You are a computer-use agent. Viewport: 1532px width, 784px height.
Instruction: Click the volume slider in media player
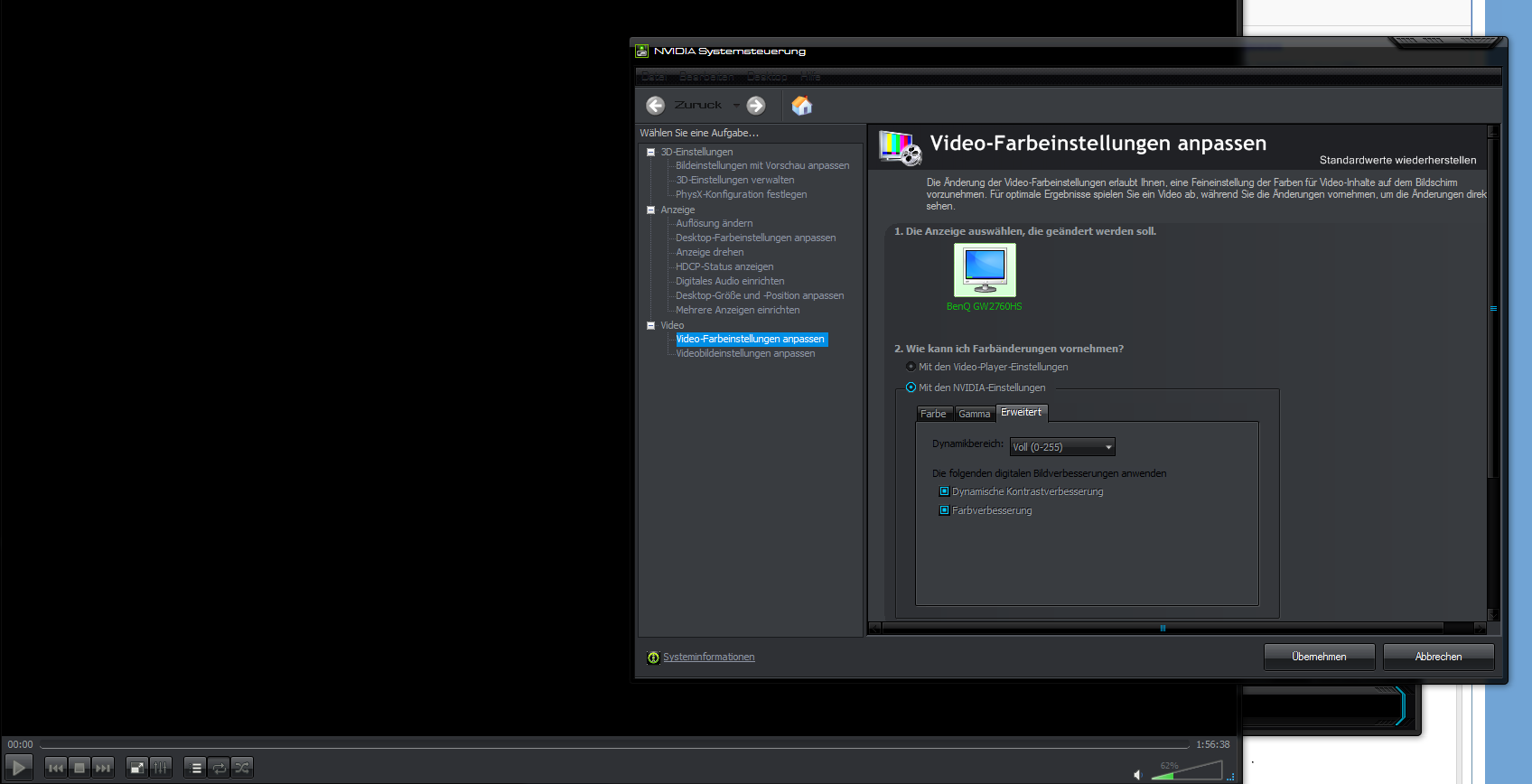[x=1186, y=770]
